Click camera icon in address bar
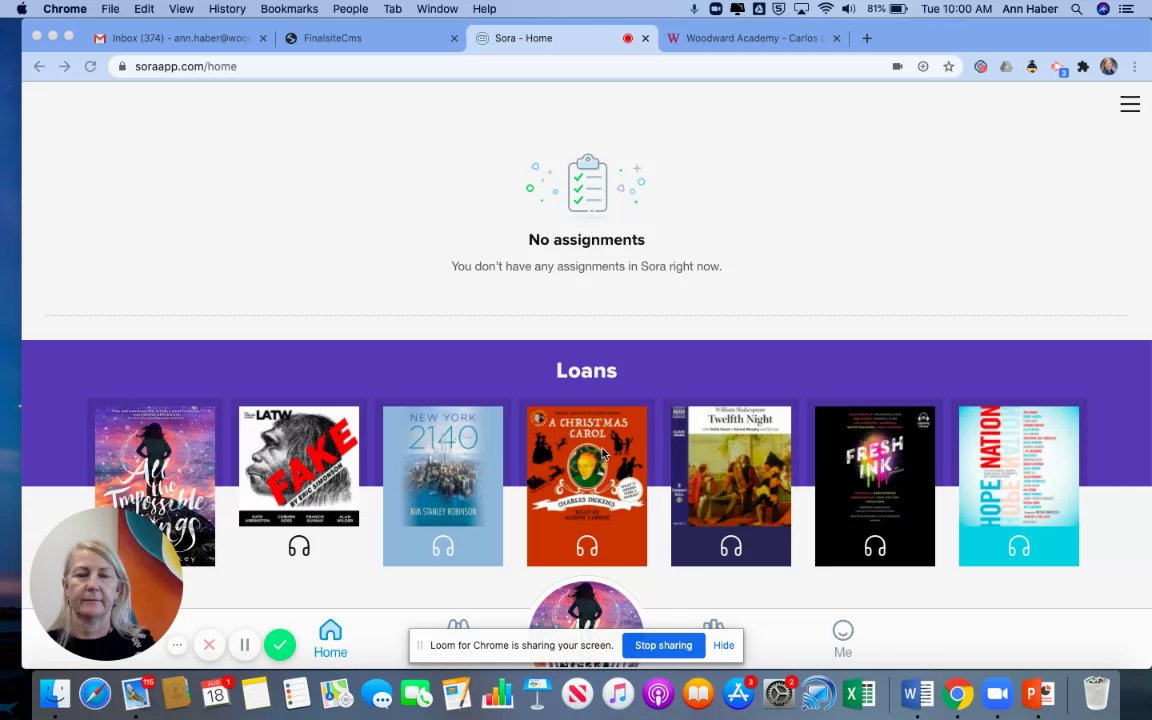 click(x=897, y=66)
